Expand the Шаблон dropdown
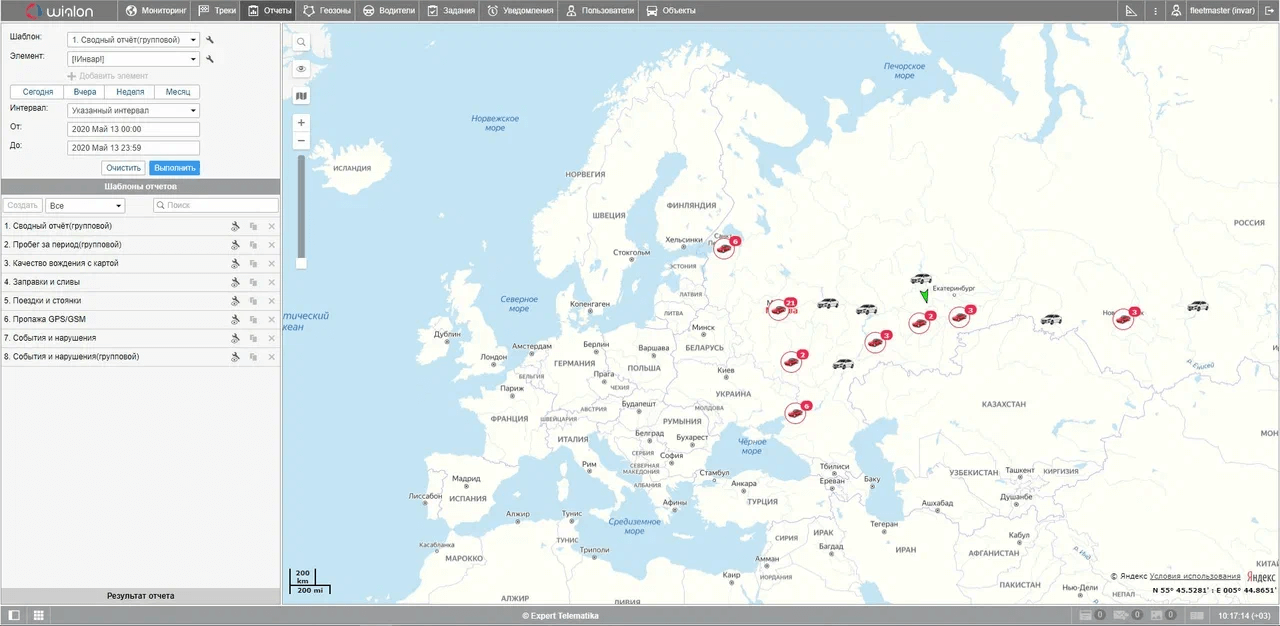1280x626 pixels. 134,40
